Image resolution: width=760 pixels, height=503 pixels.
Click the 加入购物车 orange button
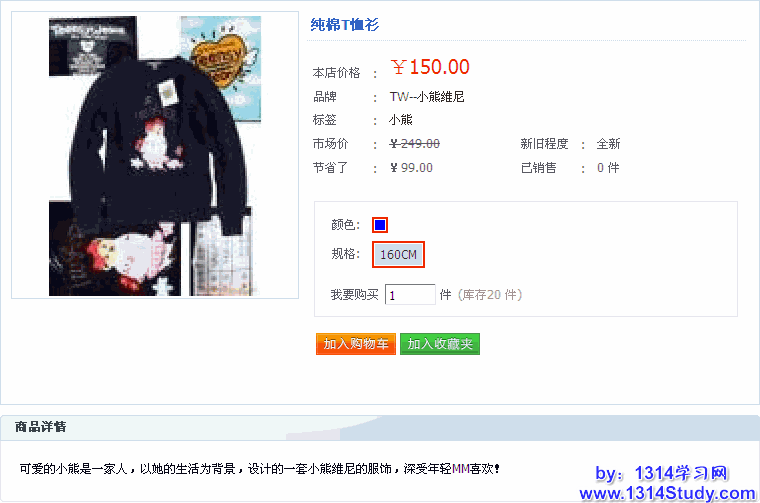(x=356, y=344)
